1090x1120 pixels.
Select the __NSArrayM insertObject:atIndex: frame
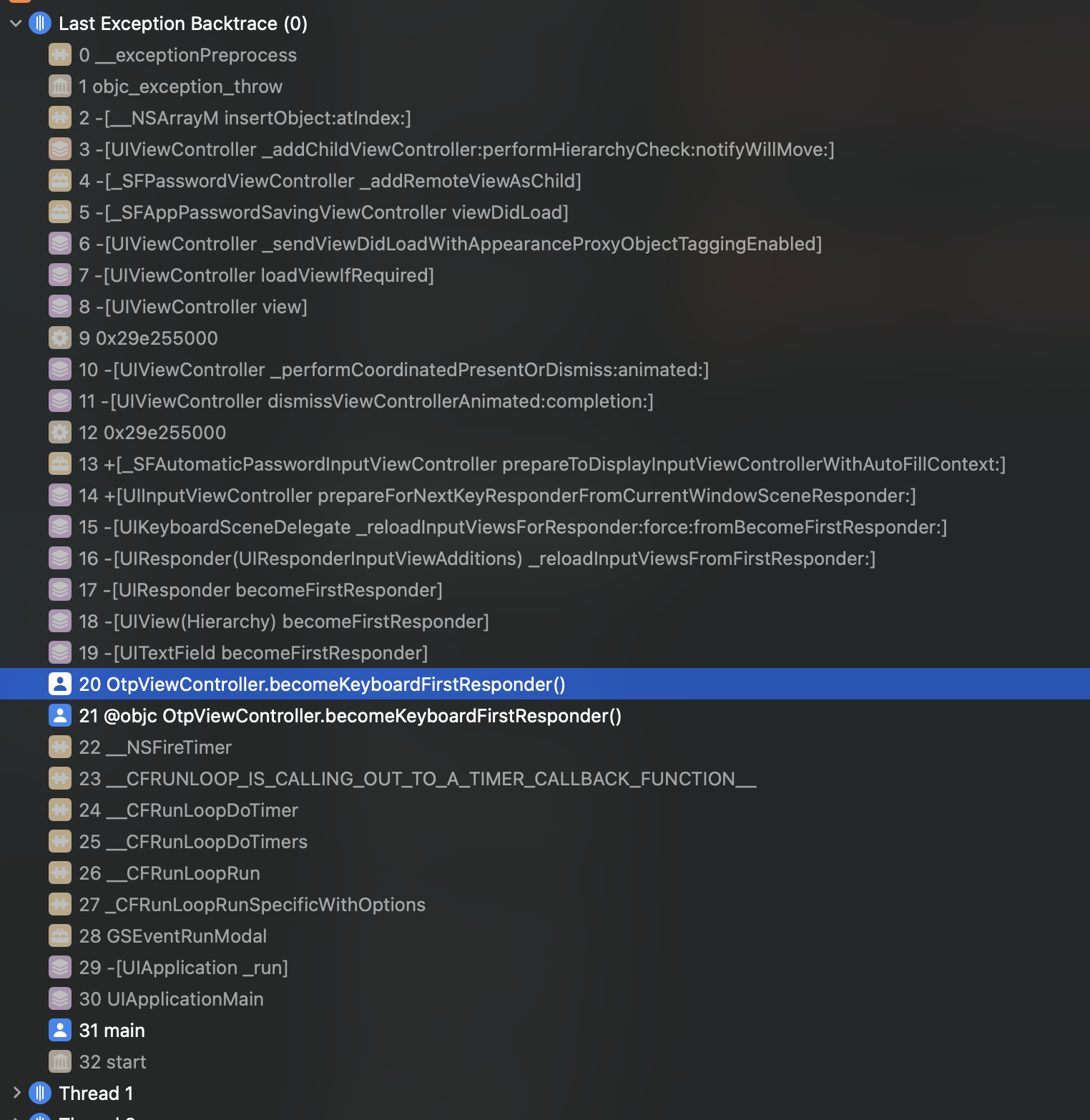click(245, 118)
